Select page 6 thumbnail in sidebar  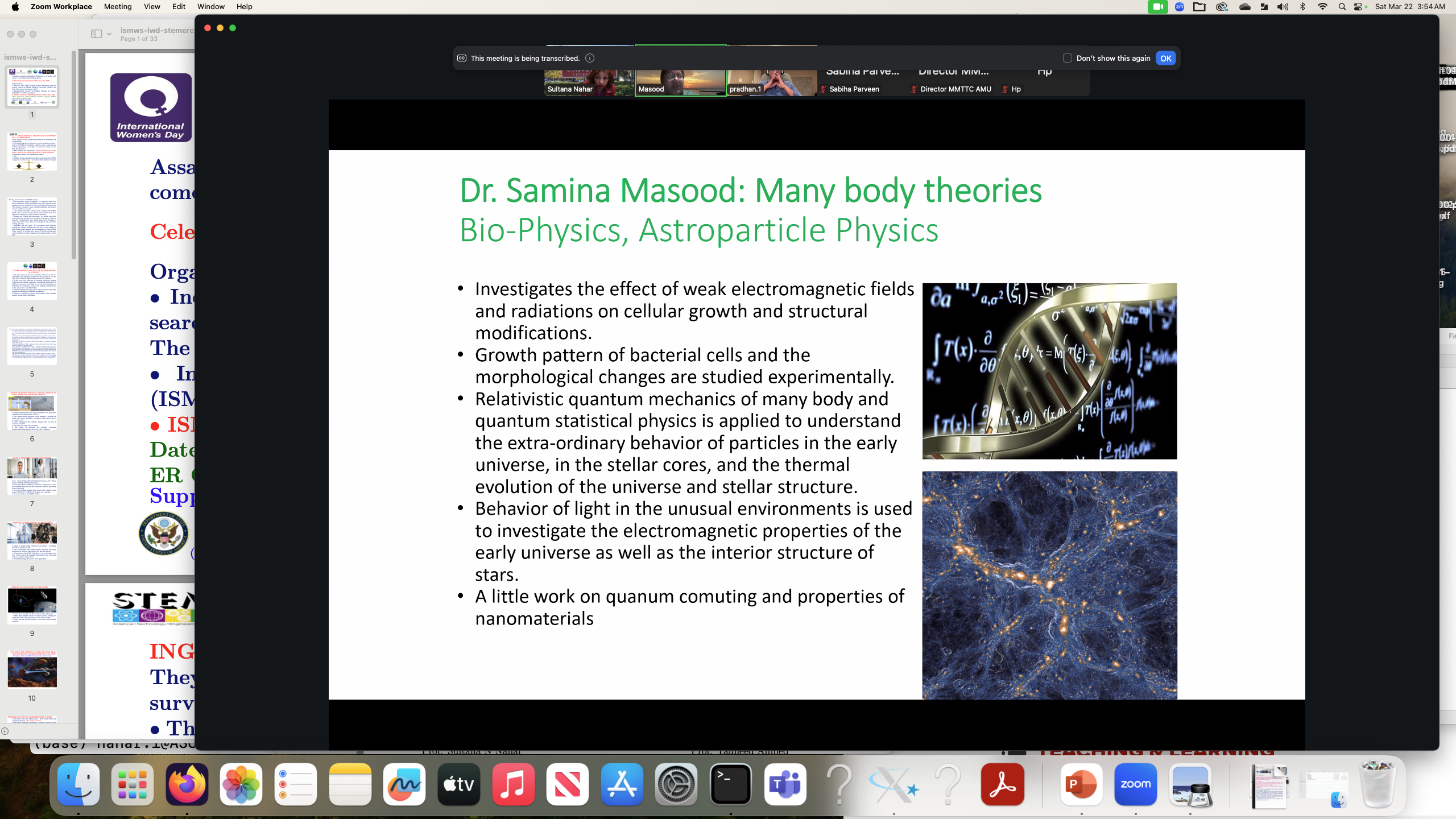coord(32,411)
